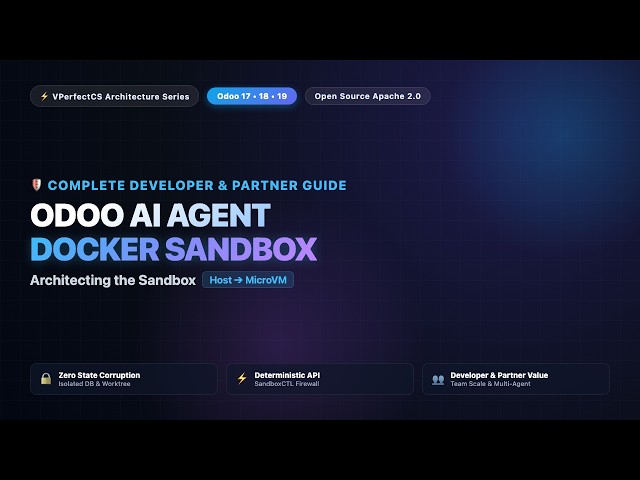
Task: Open the Deterministic API card
Action: click(320, 379)
